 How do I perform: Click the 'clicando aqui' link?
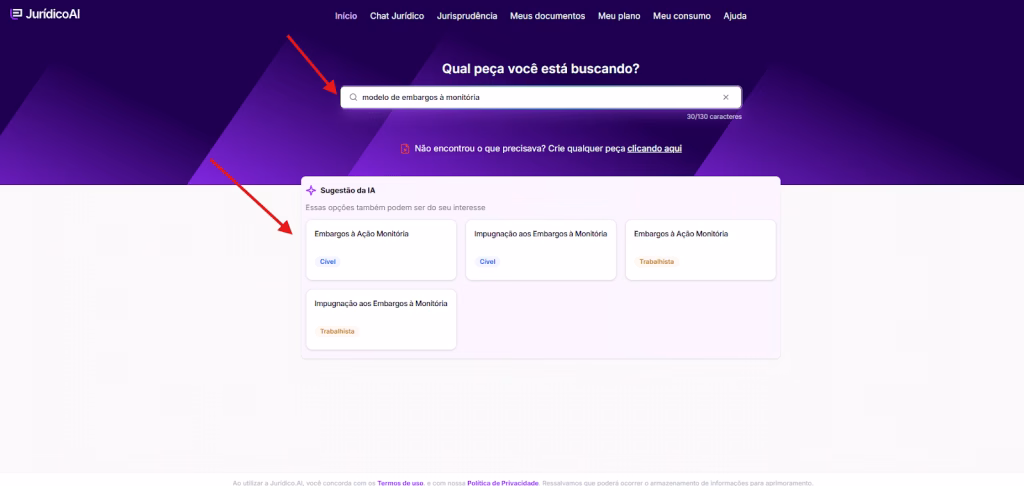[x=654, y=149]
